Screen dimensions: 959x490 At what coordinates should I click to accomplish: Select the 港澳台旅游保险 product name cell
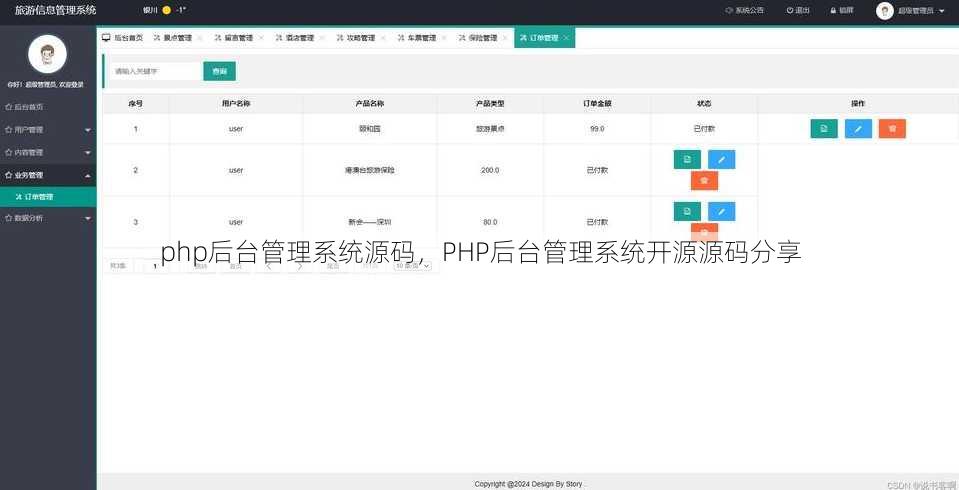pos(370,170)
